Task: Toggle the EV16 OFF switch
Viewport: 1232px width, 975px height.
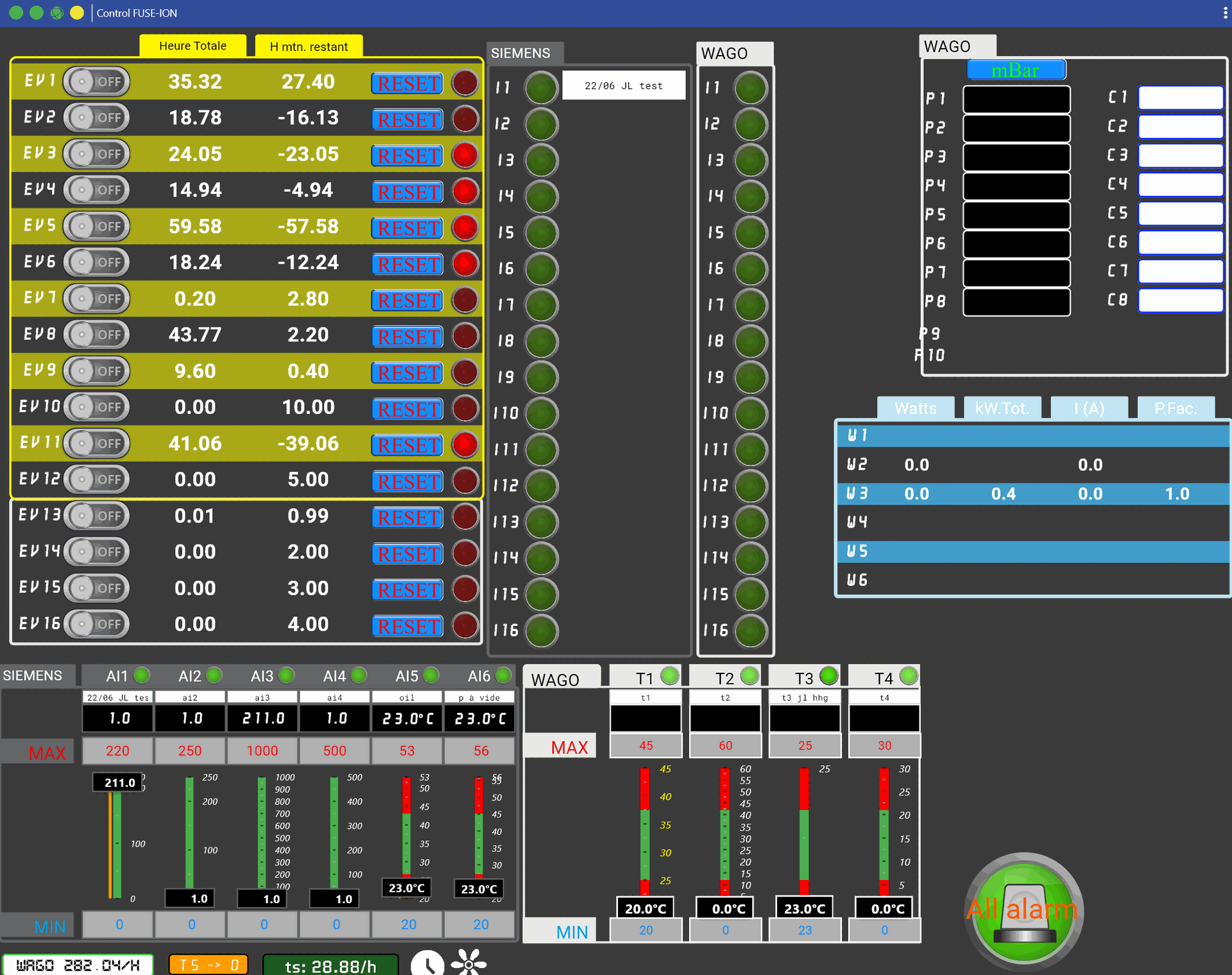Action: [x=96, y=624]
